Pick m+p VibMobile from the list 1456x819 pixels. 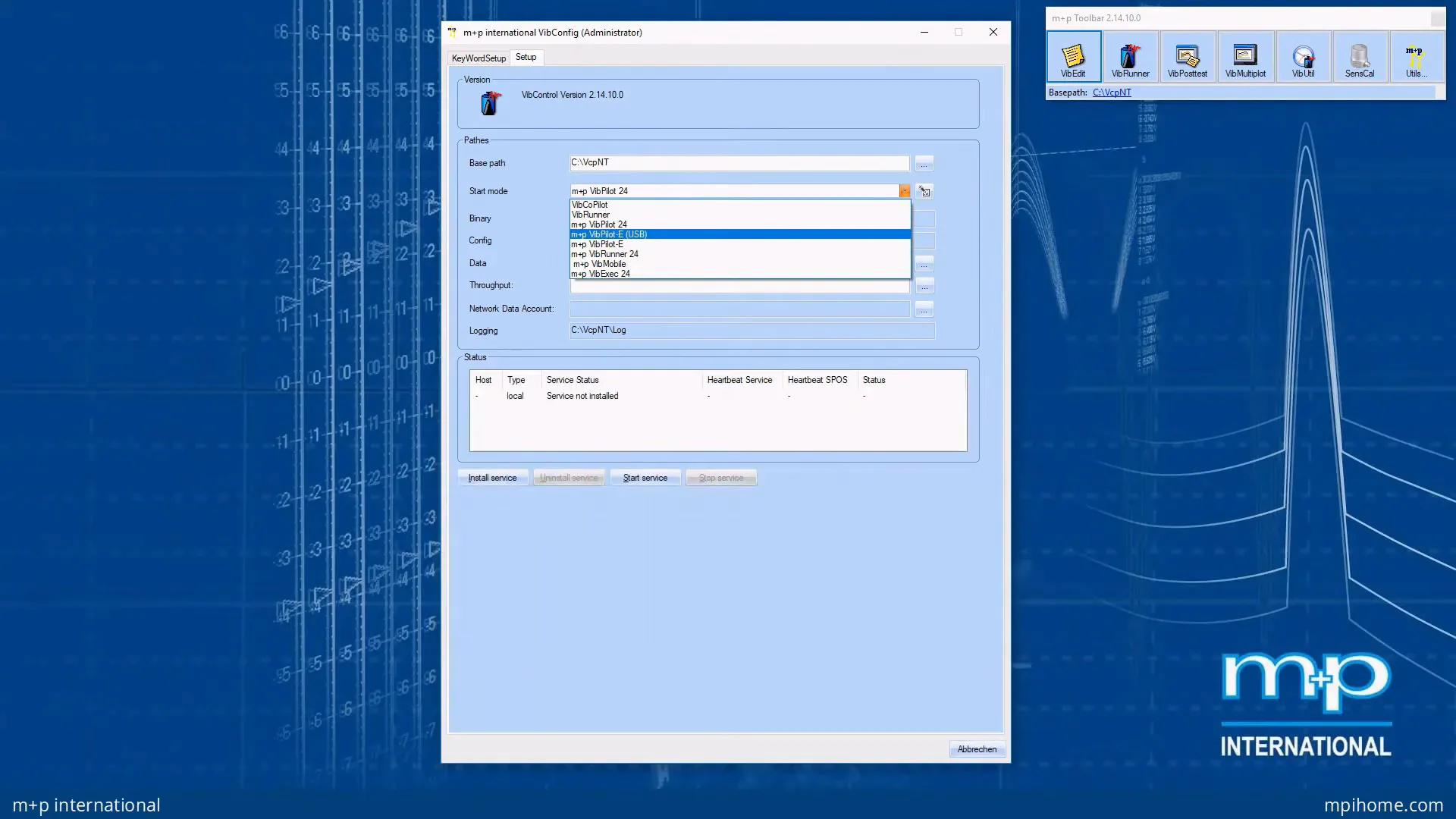pos(740,264)
